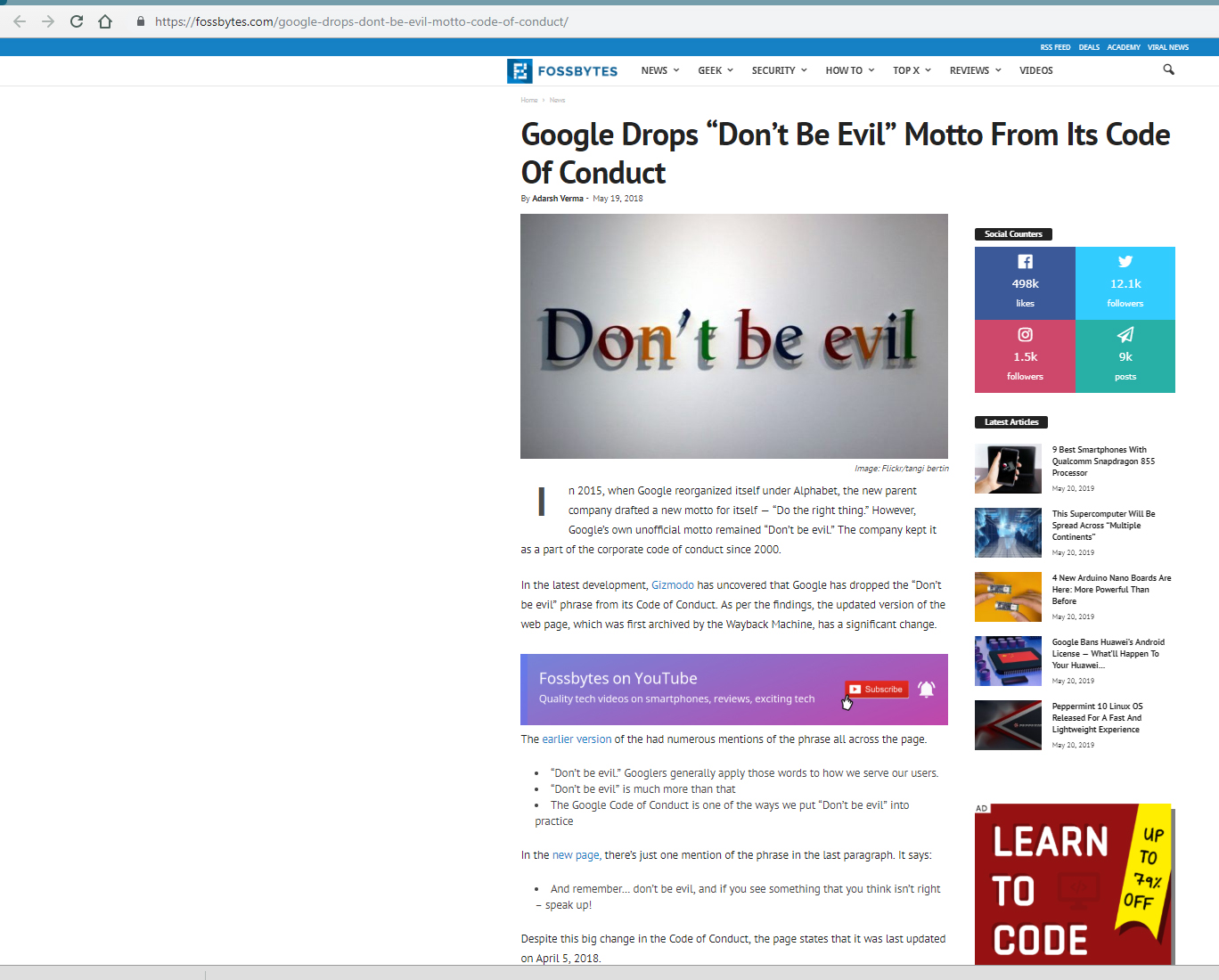The image size is (1219, 980).
Task: Click the 'May 19, 2018' publish date
Action: click(x=618, y=199)
